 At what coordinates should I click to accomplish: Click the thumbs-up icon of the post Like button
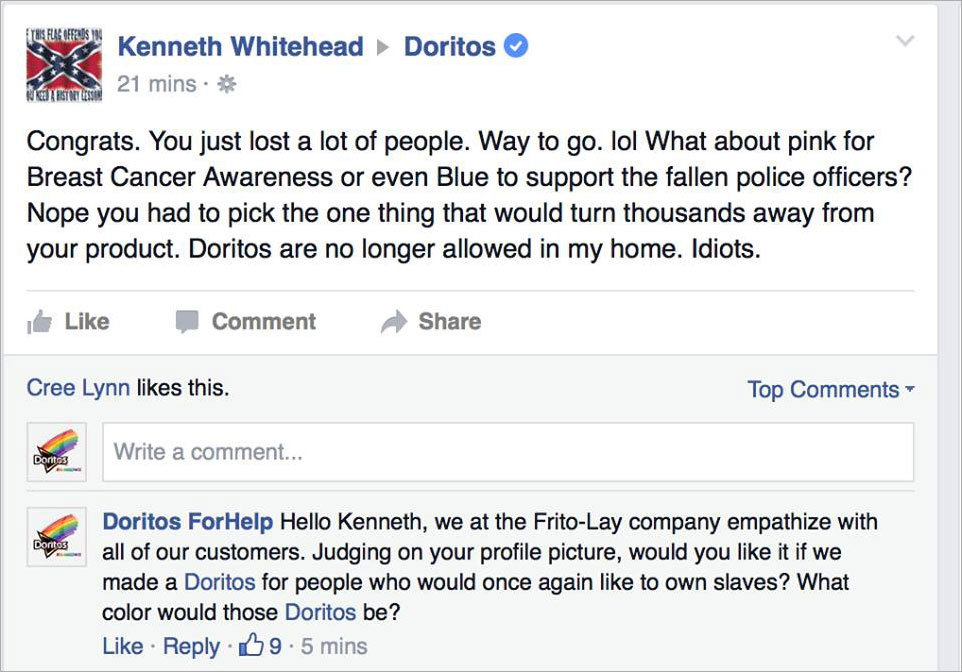pyautogui.click(x=40, y=321)
